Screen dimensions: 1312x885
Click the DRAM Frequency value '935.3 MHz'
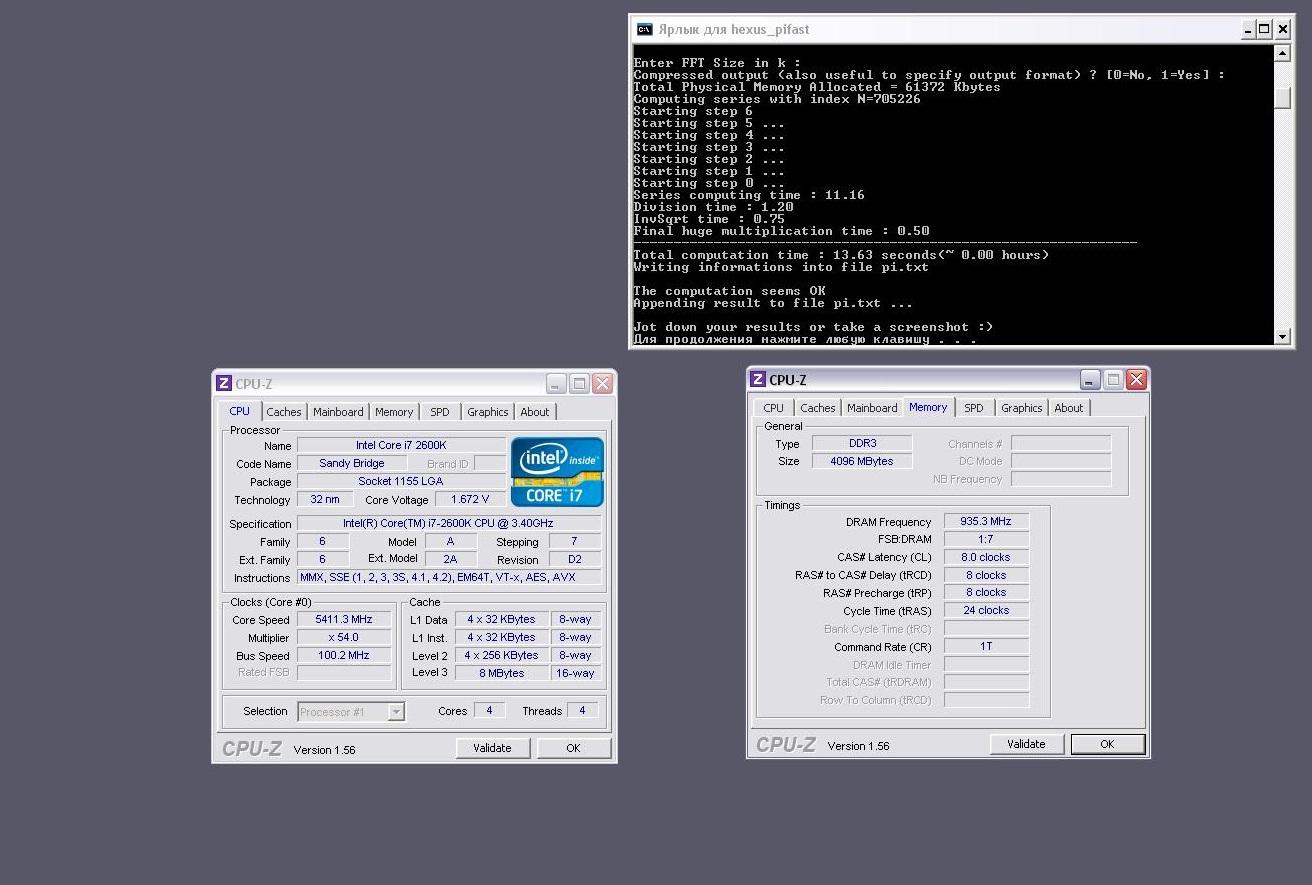[x=986, y=522]
